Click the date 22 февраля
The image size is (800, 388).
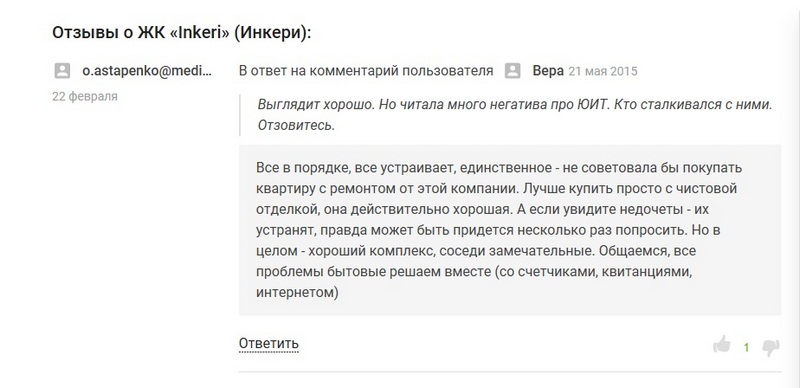click(85, 96)
